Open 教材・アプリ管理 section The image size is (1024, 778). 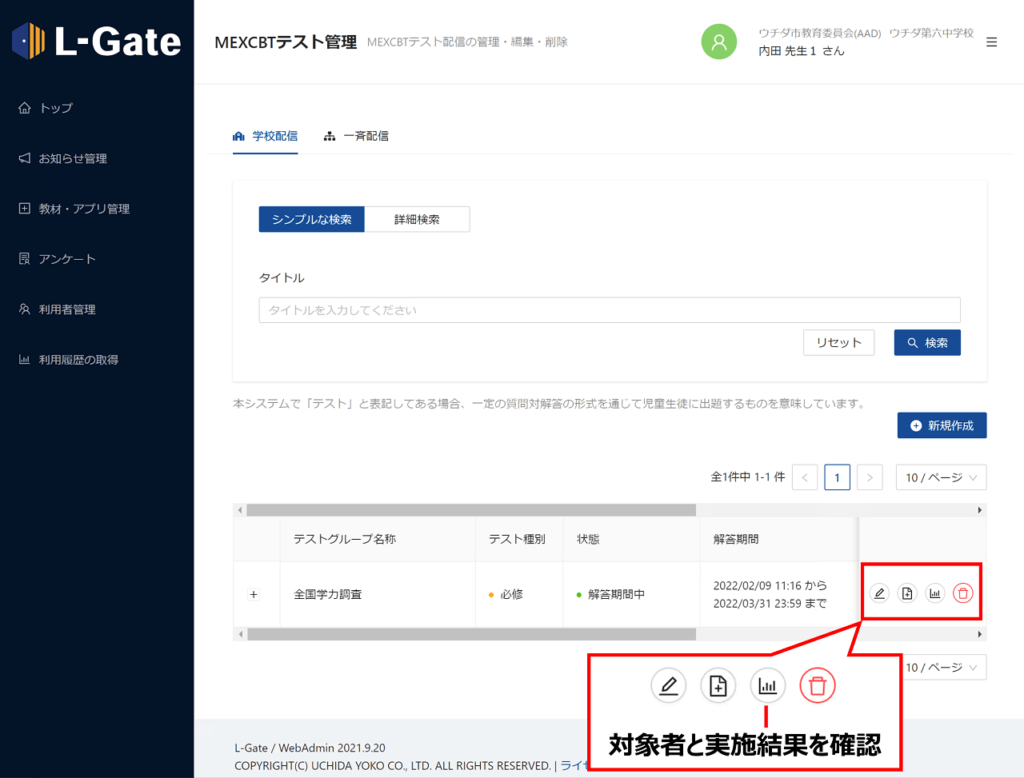click(x=74, y=208)
